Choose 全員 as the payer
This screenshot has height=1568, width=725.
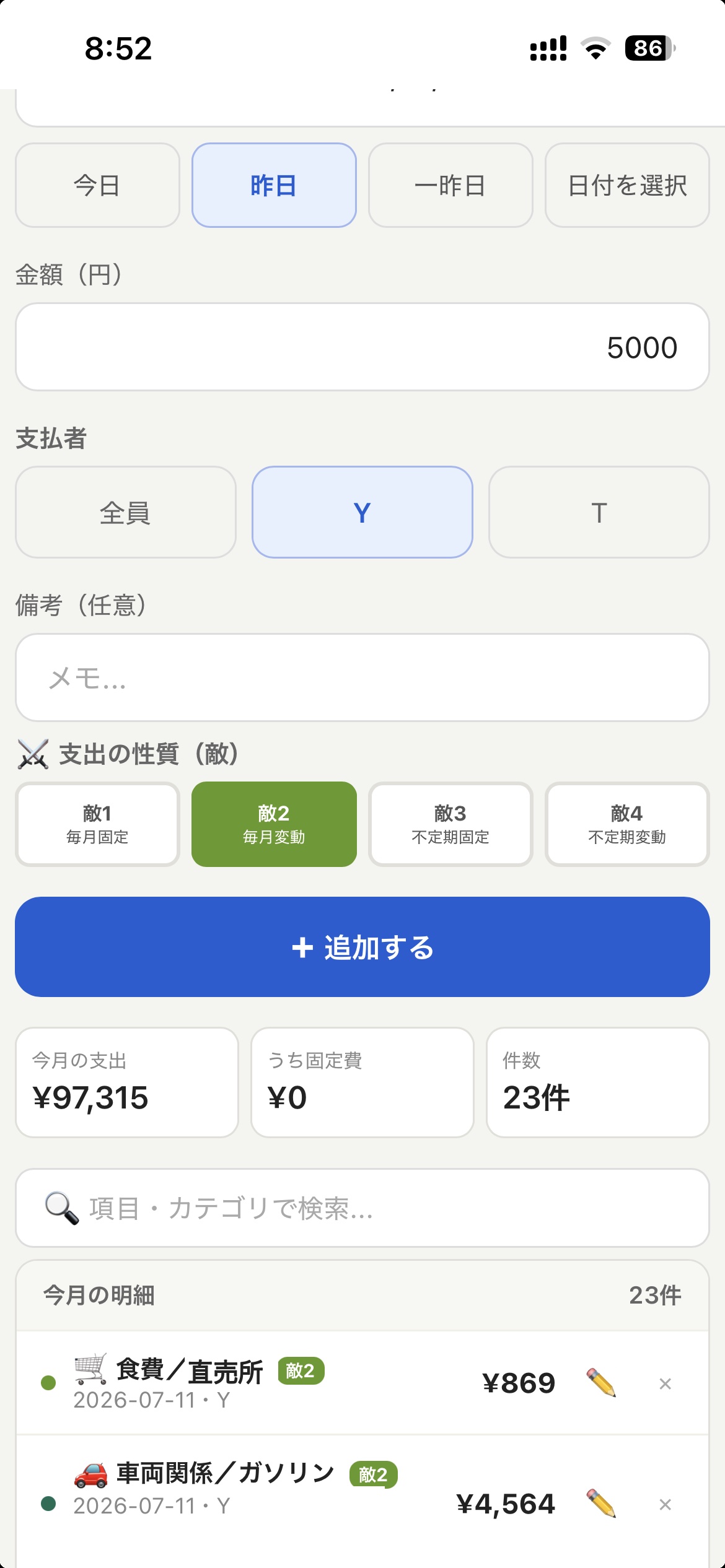point(126,512)
